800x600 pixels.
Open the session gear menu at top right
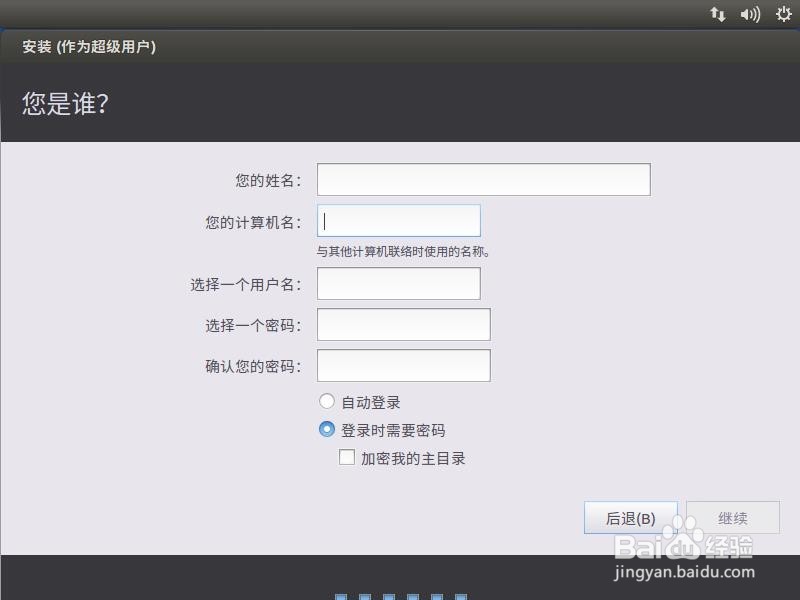(783, 14)
